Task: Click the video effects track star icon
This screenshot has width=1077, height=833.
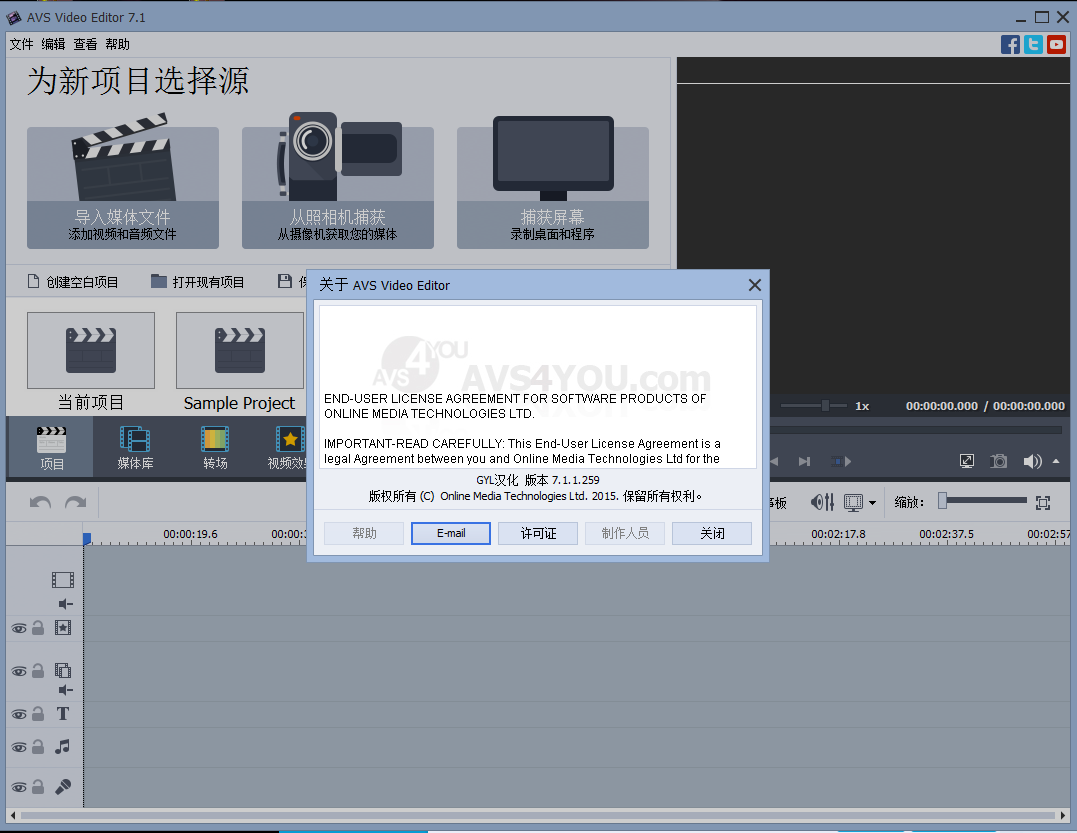Action: coord(63,628)
